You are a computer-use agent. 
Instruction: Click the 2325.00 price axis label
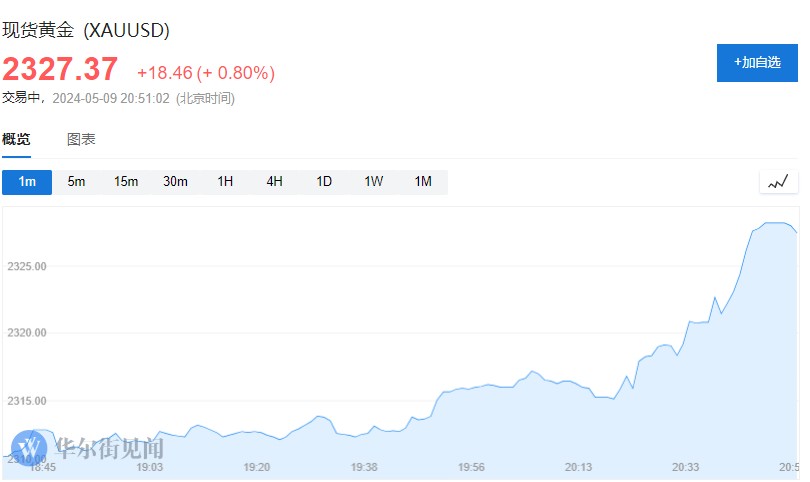[27, 266]
